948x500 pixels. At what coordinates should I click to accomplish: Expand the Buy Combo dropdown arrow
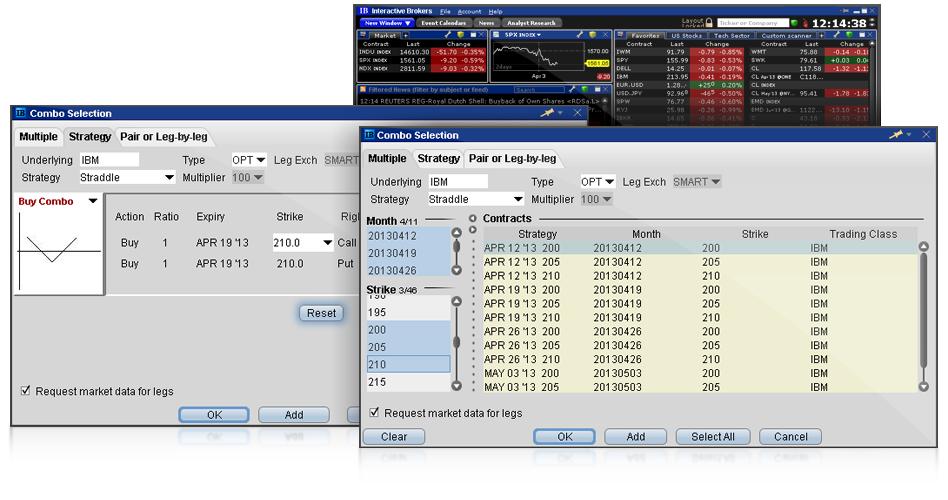[93, 201]
